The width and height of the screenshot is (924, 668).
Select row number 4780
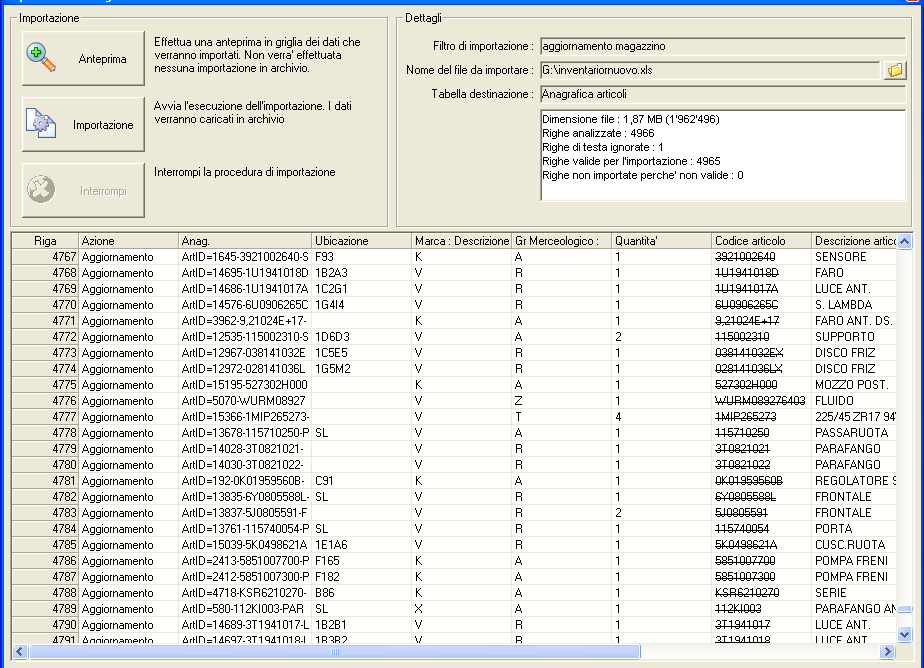click(45, 465)
